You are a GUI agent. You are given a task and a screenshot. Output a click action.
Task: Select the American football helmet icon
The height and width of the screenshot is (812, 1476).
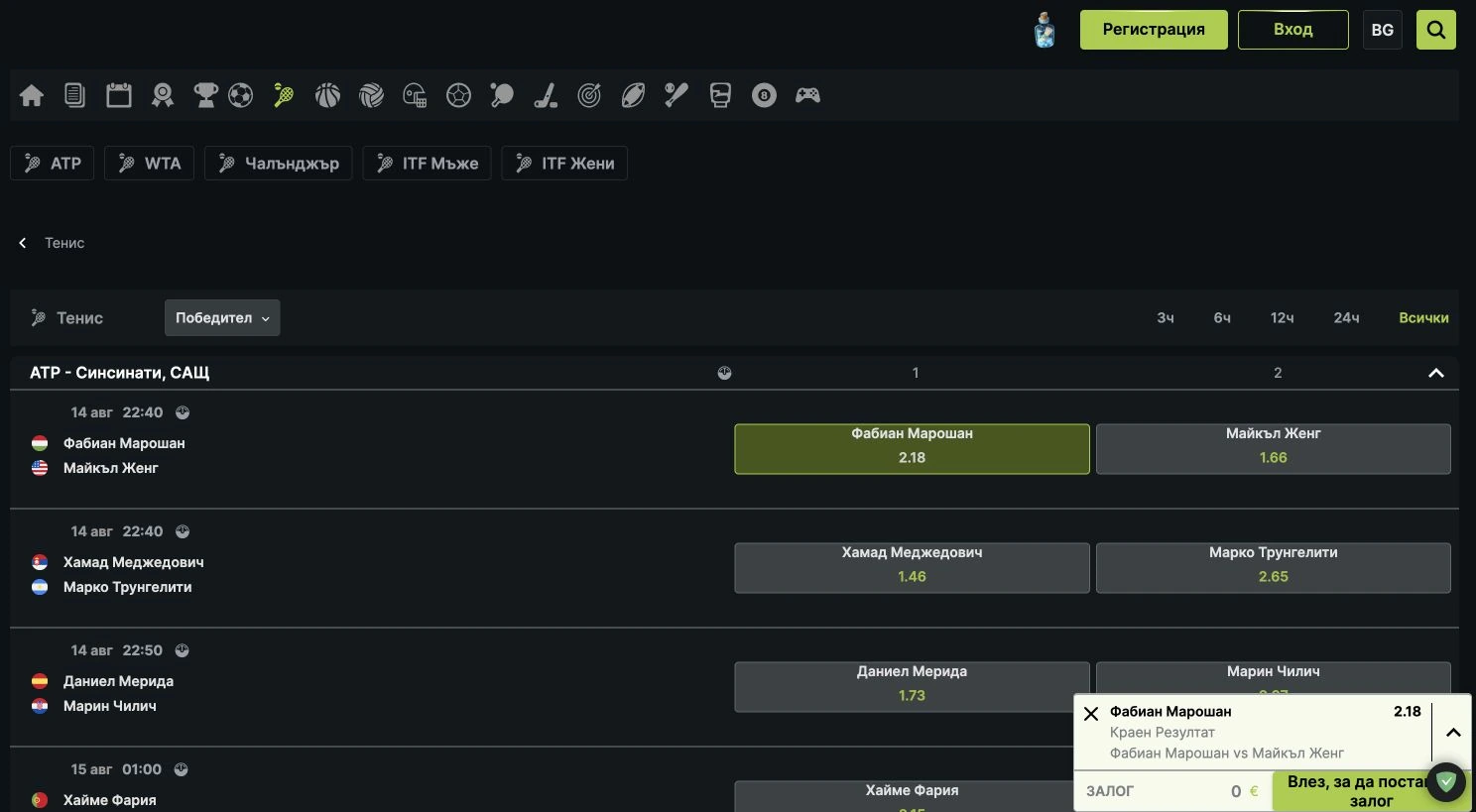(x=415, y=95)
